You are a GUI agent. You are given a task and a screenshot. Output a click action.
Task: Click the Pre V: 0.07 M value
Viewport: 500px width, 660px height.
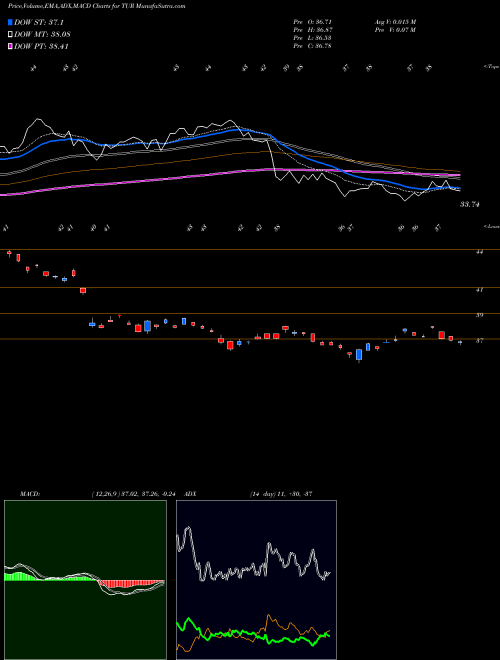396,30
